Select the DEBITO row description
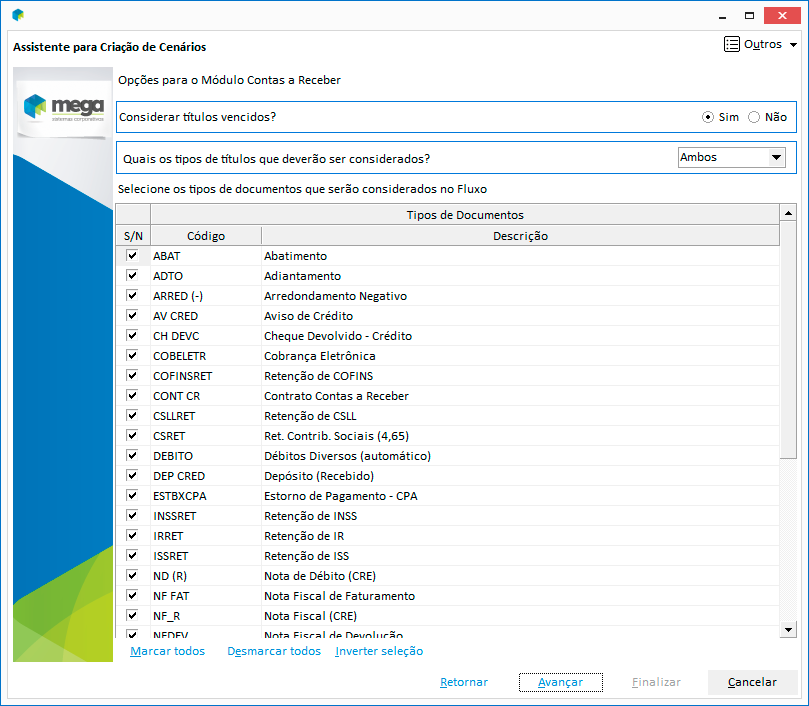 (x=347, y=456)
